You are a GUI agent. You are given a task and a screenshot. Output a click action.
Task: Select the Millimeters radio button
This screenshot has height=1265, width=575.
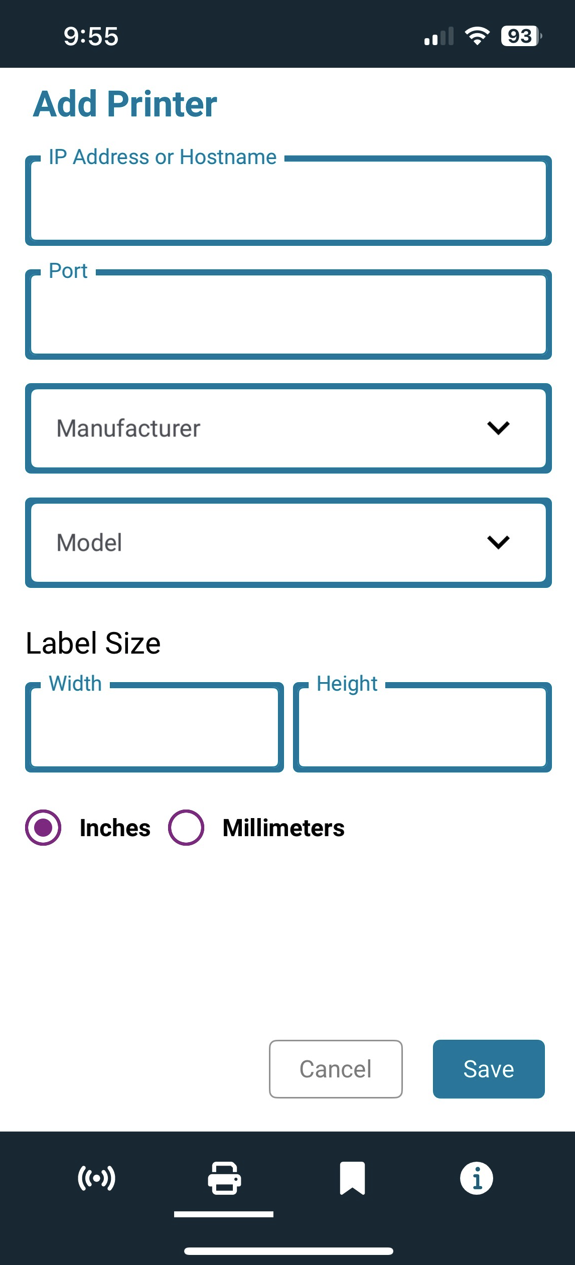point(186,827)
